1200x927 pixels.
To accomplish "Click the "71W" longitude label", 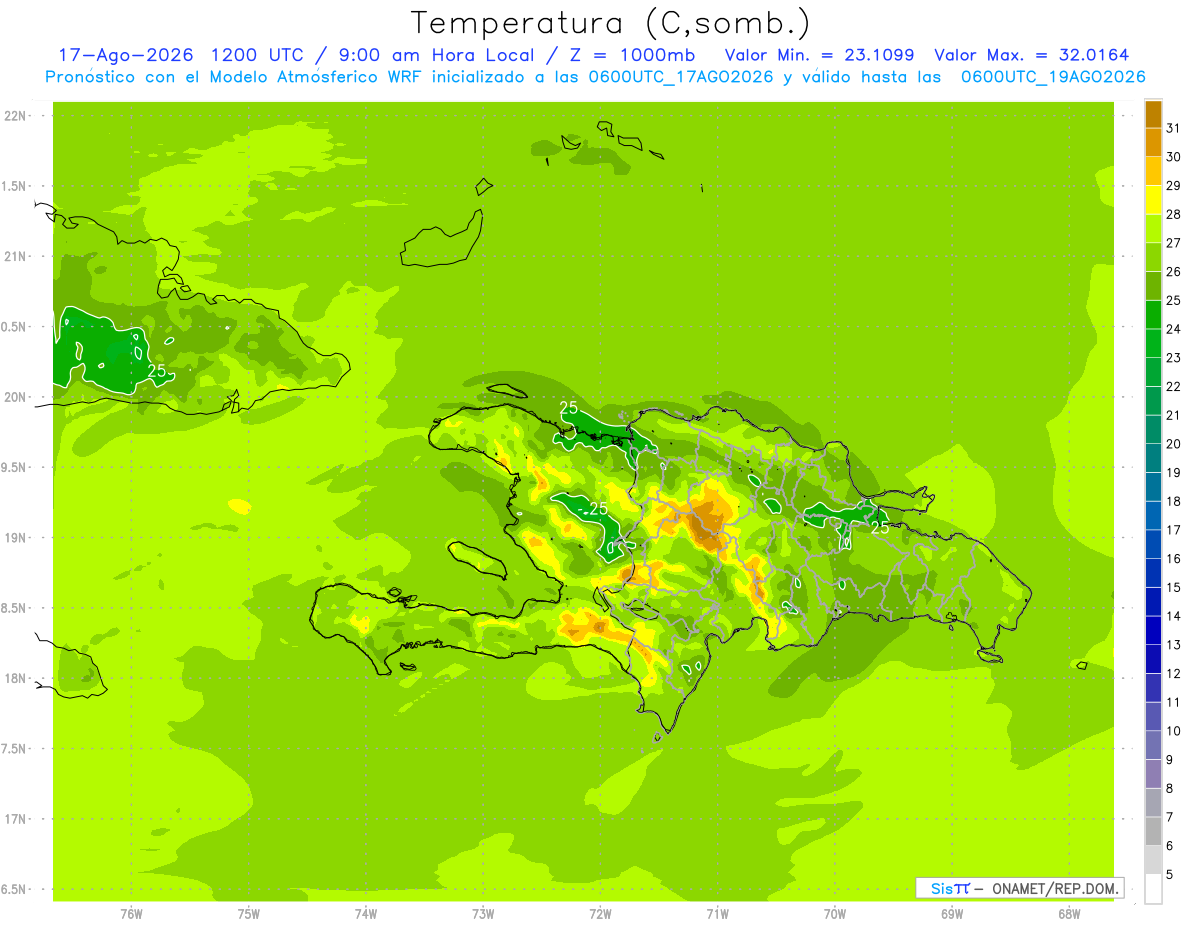I will 717,914.
